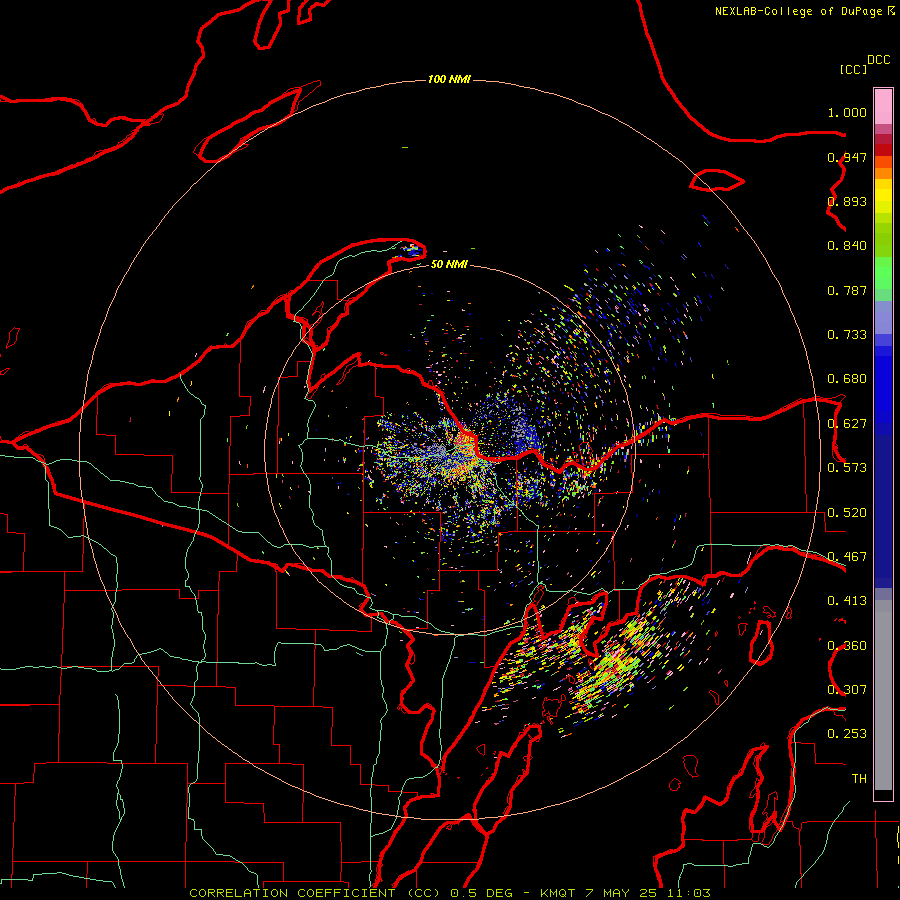The width and height of the screenshot is (900, 900).
Task: Click the 0.573 value on color scale
Action: coord(847,468)
